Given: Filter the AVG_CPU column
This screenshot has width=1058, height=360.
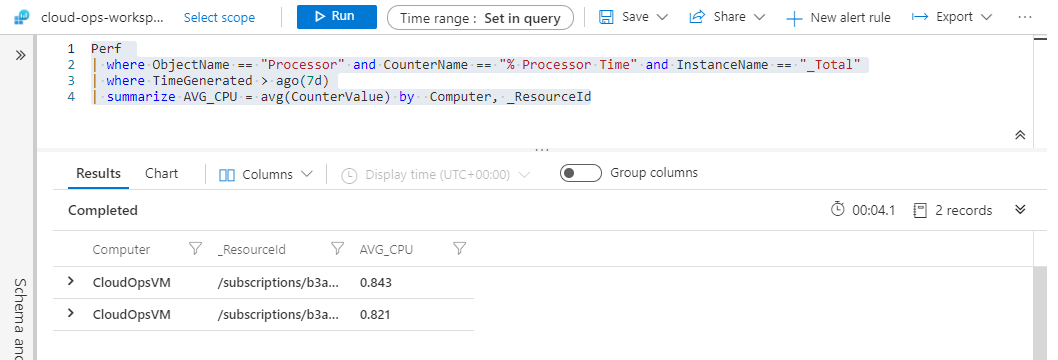Looking at the screenshot, I should [x=460, y=249].
